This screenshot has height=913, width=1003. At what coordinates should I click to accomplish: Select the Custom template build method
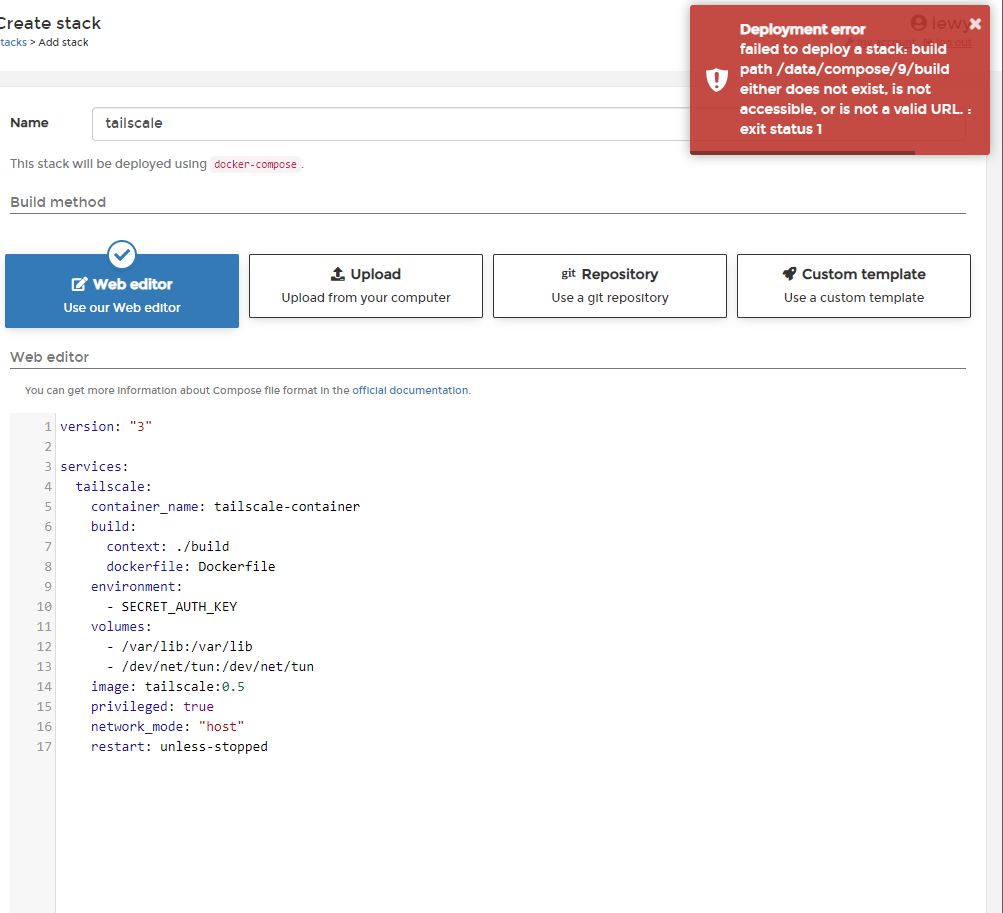[854, 286]
